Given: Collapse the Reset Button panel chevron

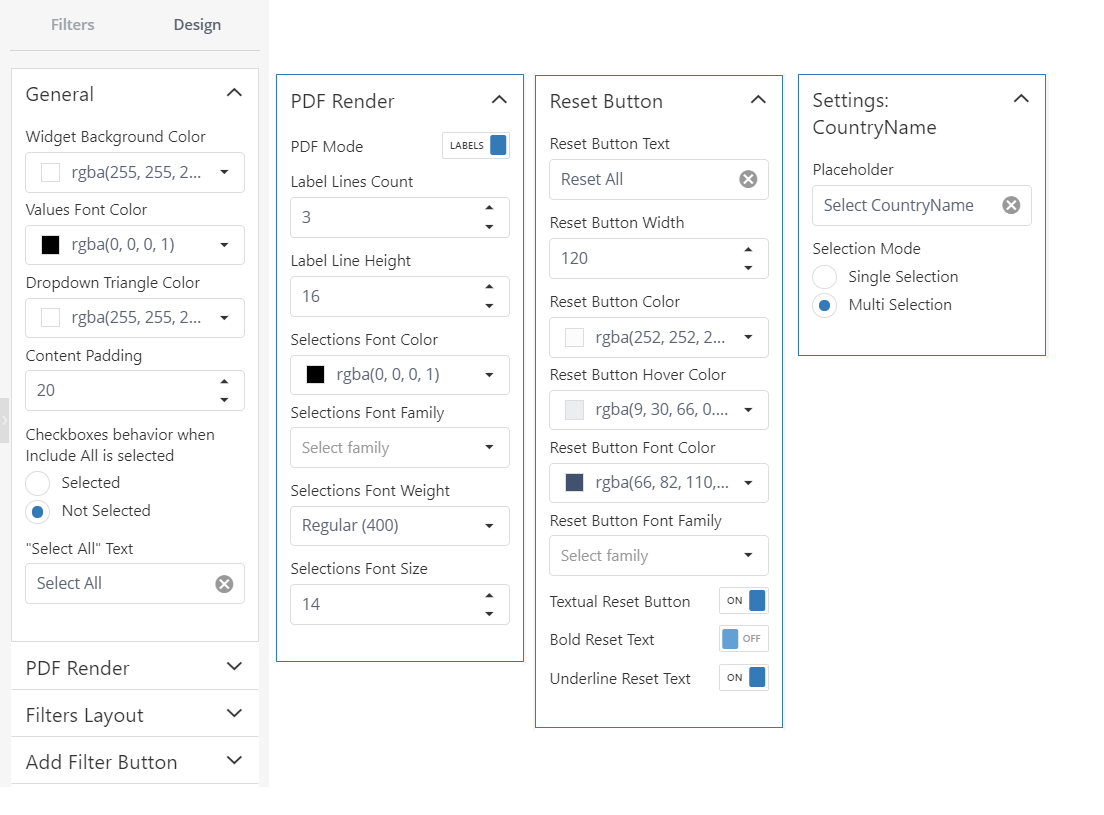Looking at the screenshot, I should coord(758,100).
